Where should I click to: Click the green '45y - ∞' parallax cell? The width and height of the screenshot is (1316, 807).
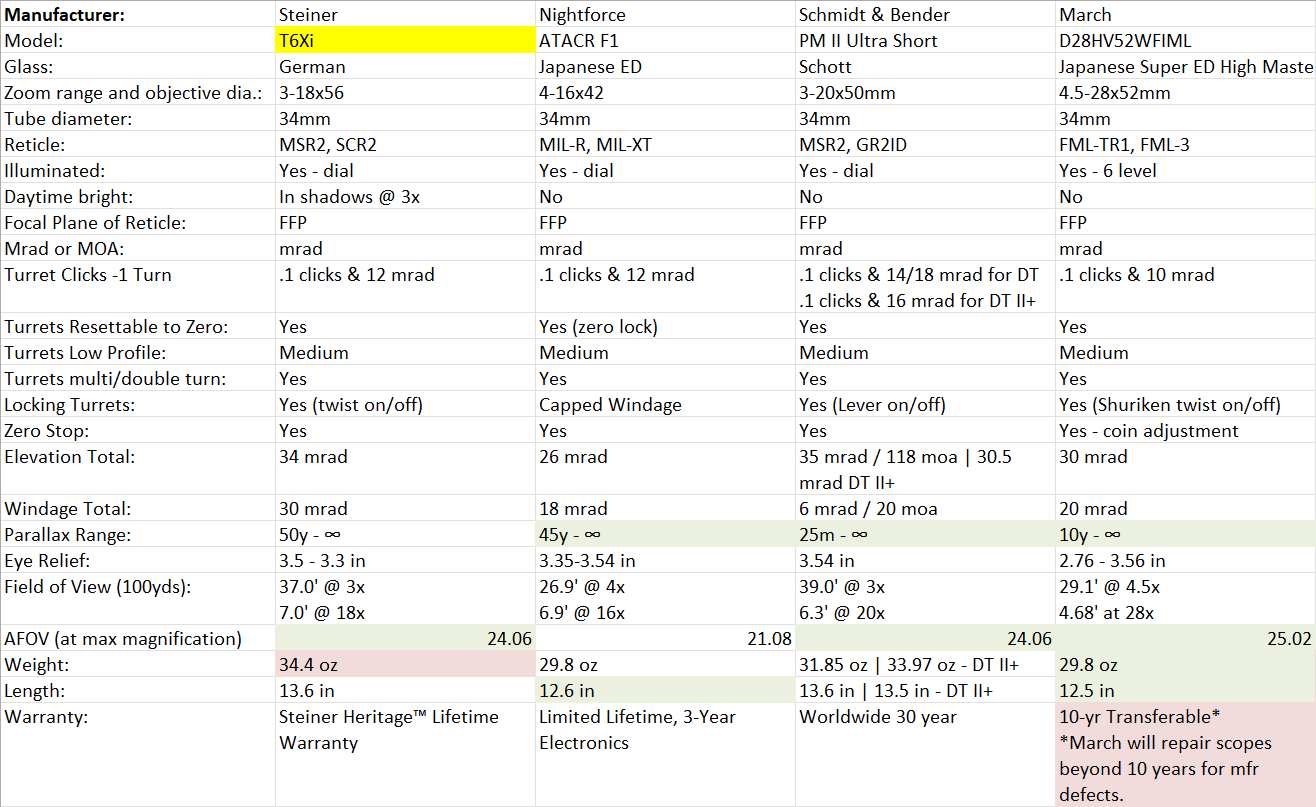coord(666,535)
